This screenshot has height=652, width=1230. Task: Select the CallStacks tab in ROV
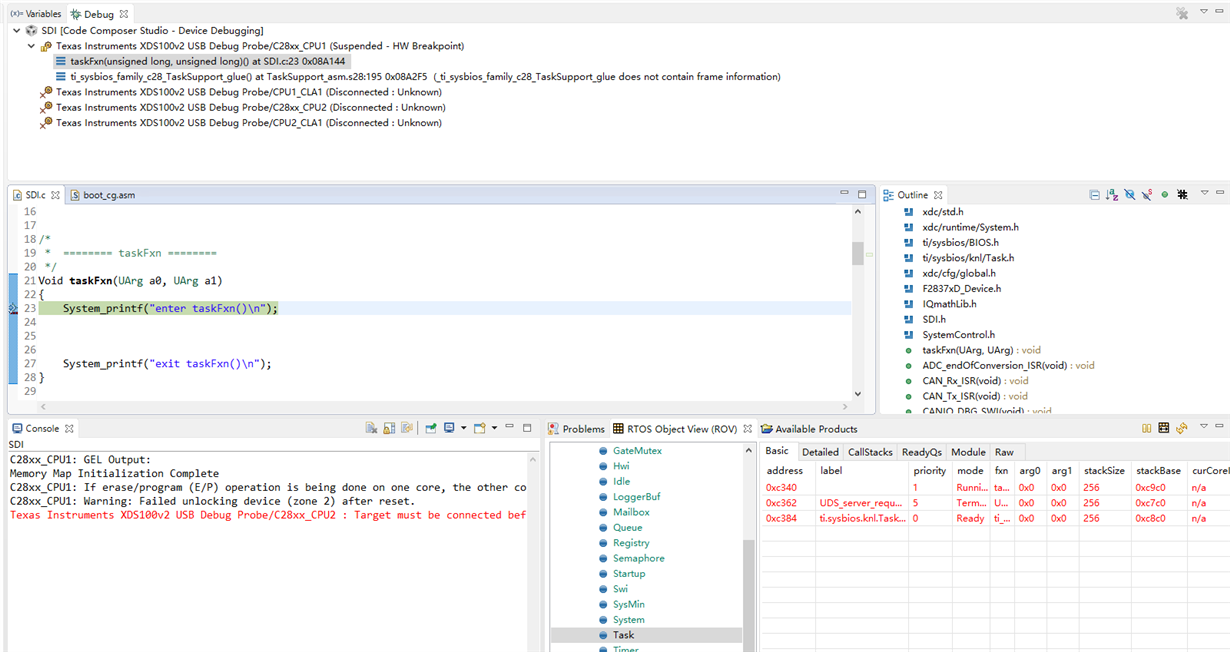pyautogui.click(x=870, y=452)
